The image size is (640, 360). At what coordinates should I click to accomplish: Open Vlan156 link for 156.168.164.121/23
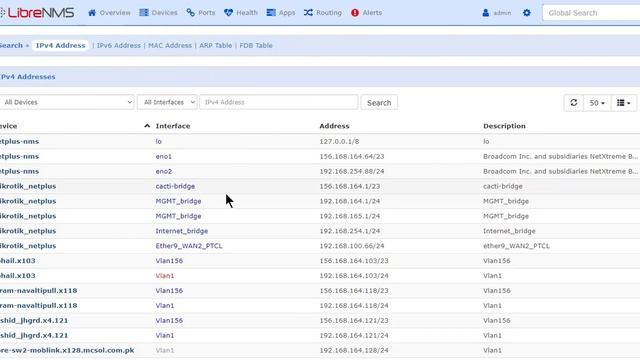pos(169,320)
